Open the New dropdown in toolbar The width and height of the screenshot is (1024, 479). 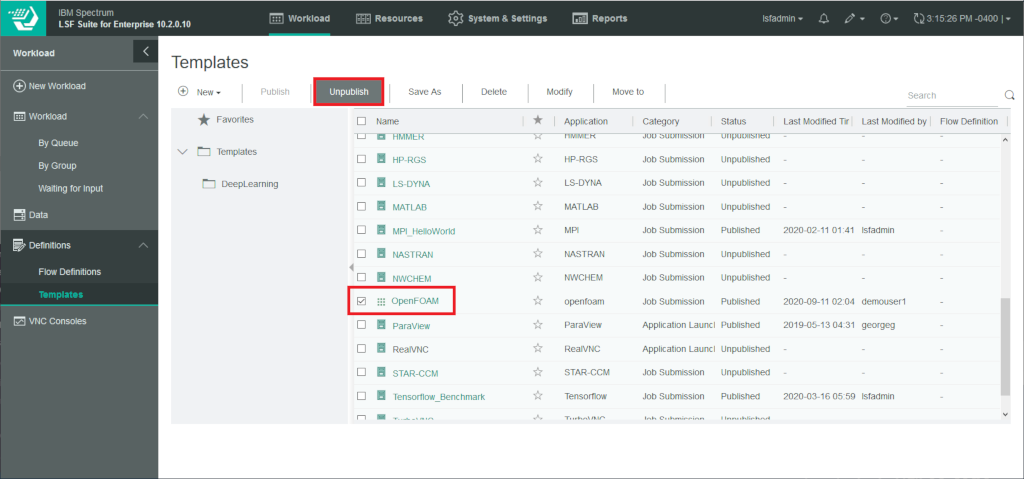(200, 92)
